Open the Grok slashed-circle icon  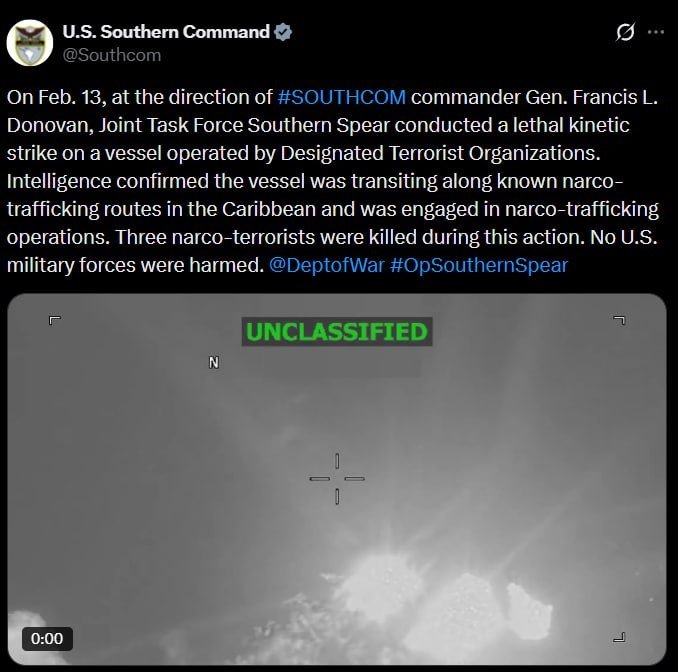(x=625, y=32)
